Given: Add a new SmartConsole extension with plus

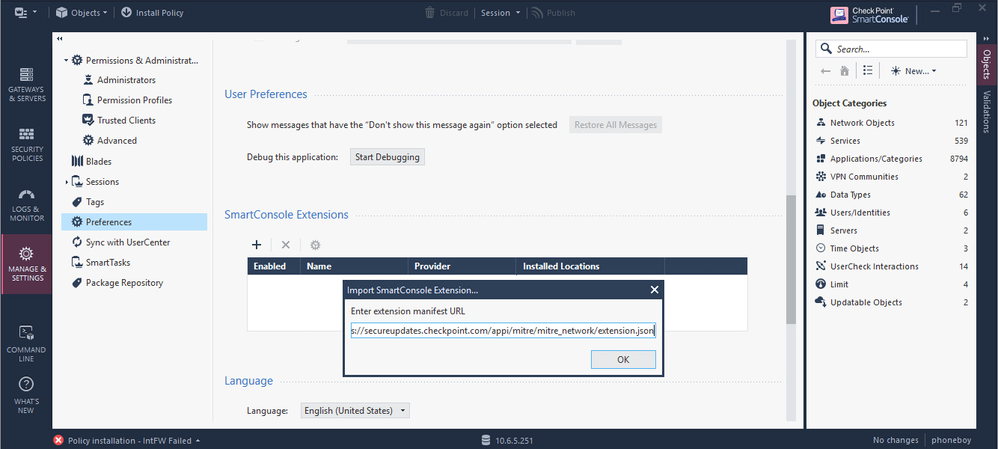Looking at the screenshot, I should 257,245.
